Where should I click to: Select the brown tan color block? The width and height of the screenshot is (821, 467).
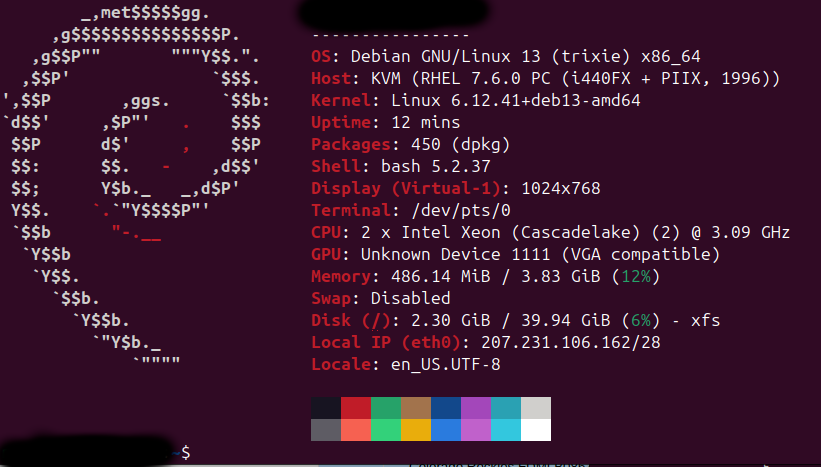click(x=416, y=408)
